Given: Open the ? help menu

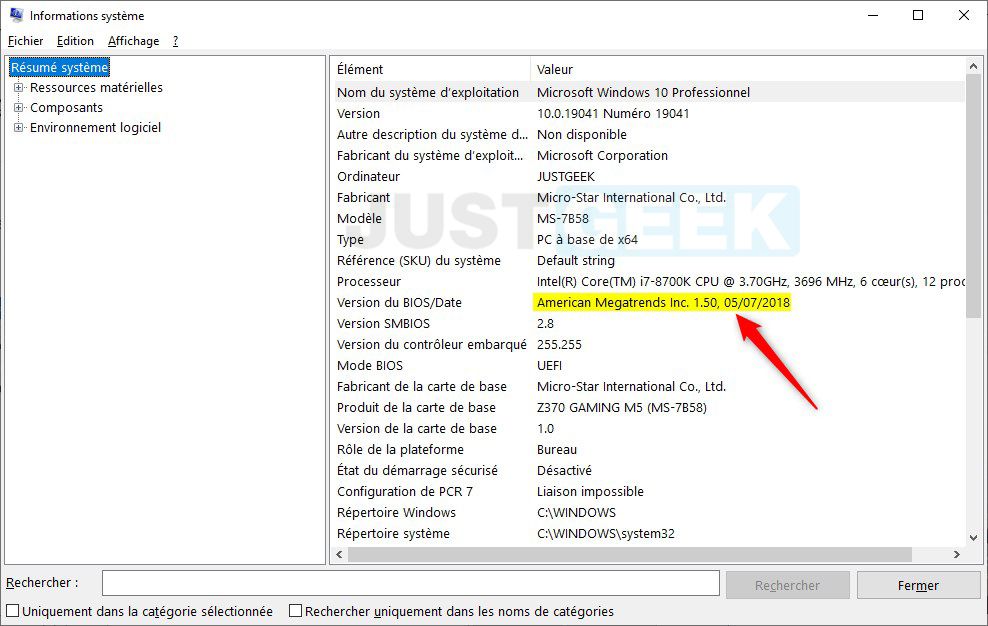Looking at the screenshot, I should click(x=175, y=41).
